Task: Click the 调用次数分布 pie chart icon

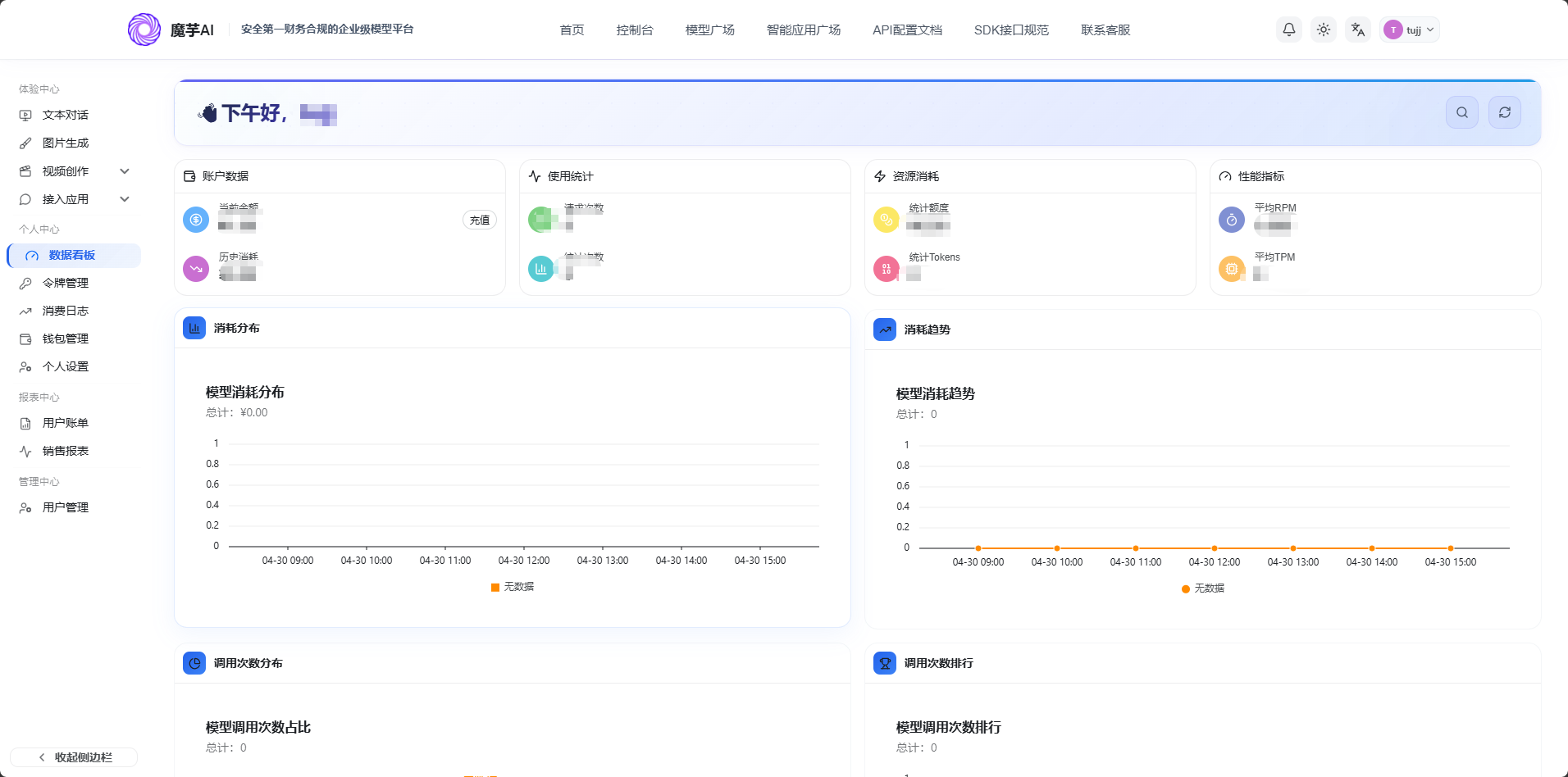Action: click(194, 663)
